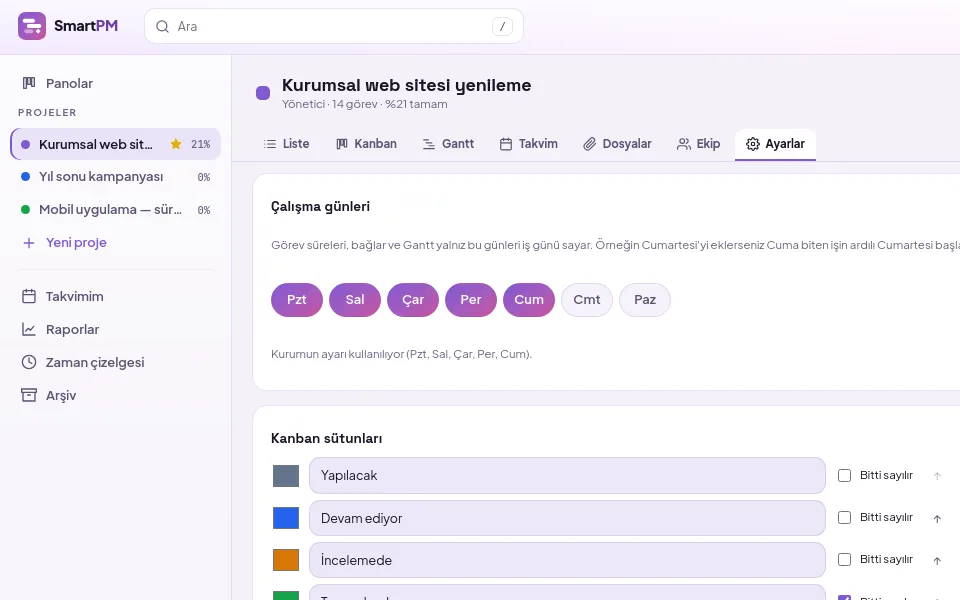The height and width of the screenshot is (600, 960).
Task: Toggle Pzt working day
Action: (297, 300)
